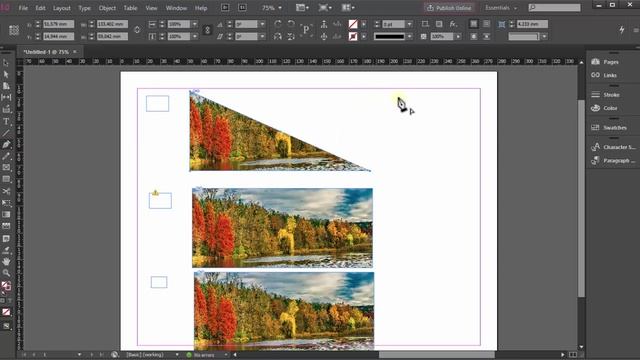Click the Quick Apply lightning icon
The height and width of the screenshot is (360, 640).
[x=622, y=30]
